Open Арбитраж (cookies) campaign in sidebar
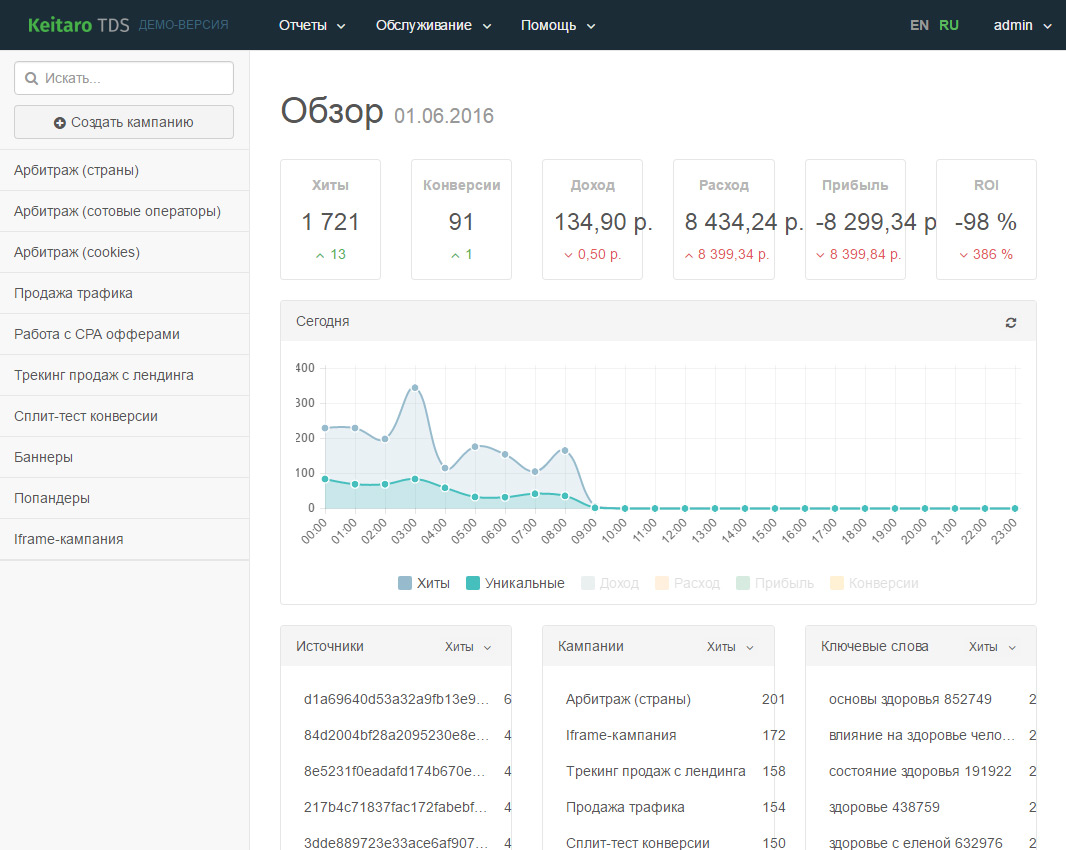 pyautogui.click(x=77, y=252)
